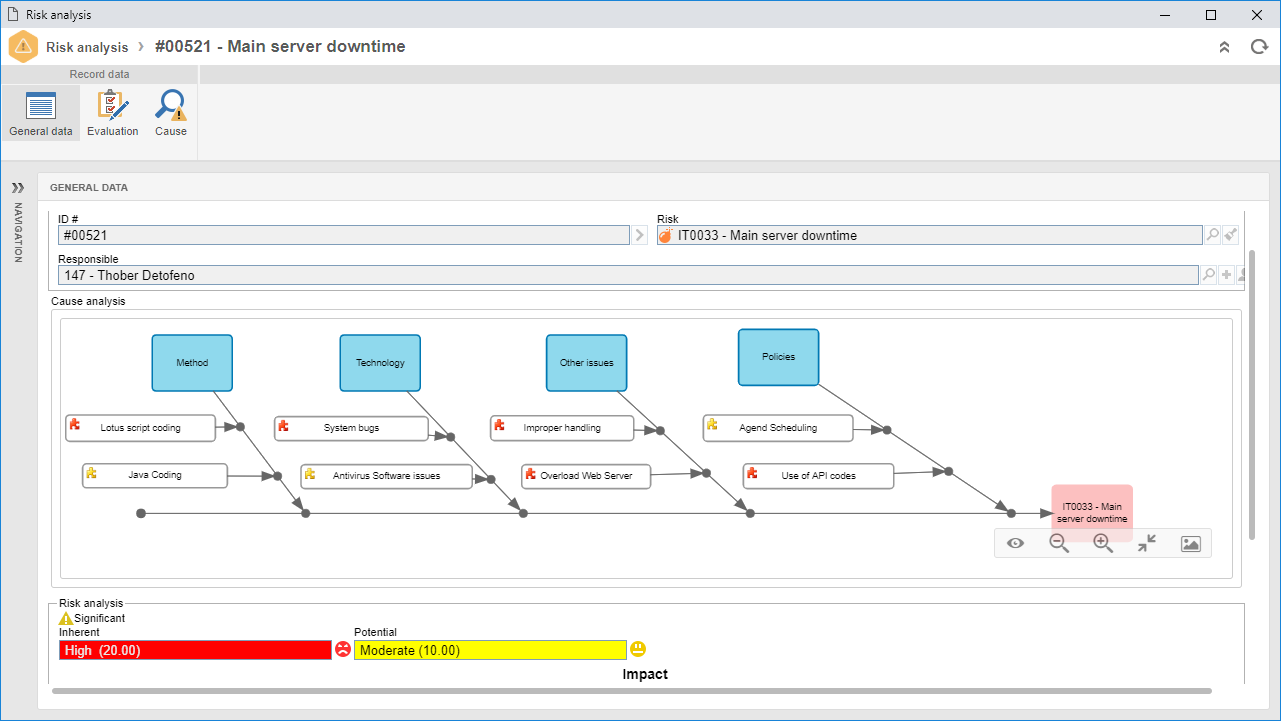Select the Improper handling cause
Screen dimensions: 1281x721
pyautogui.click(x=562, y=428)
